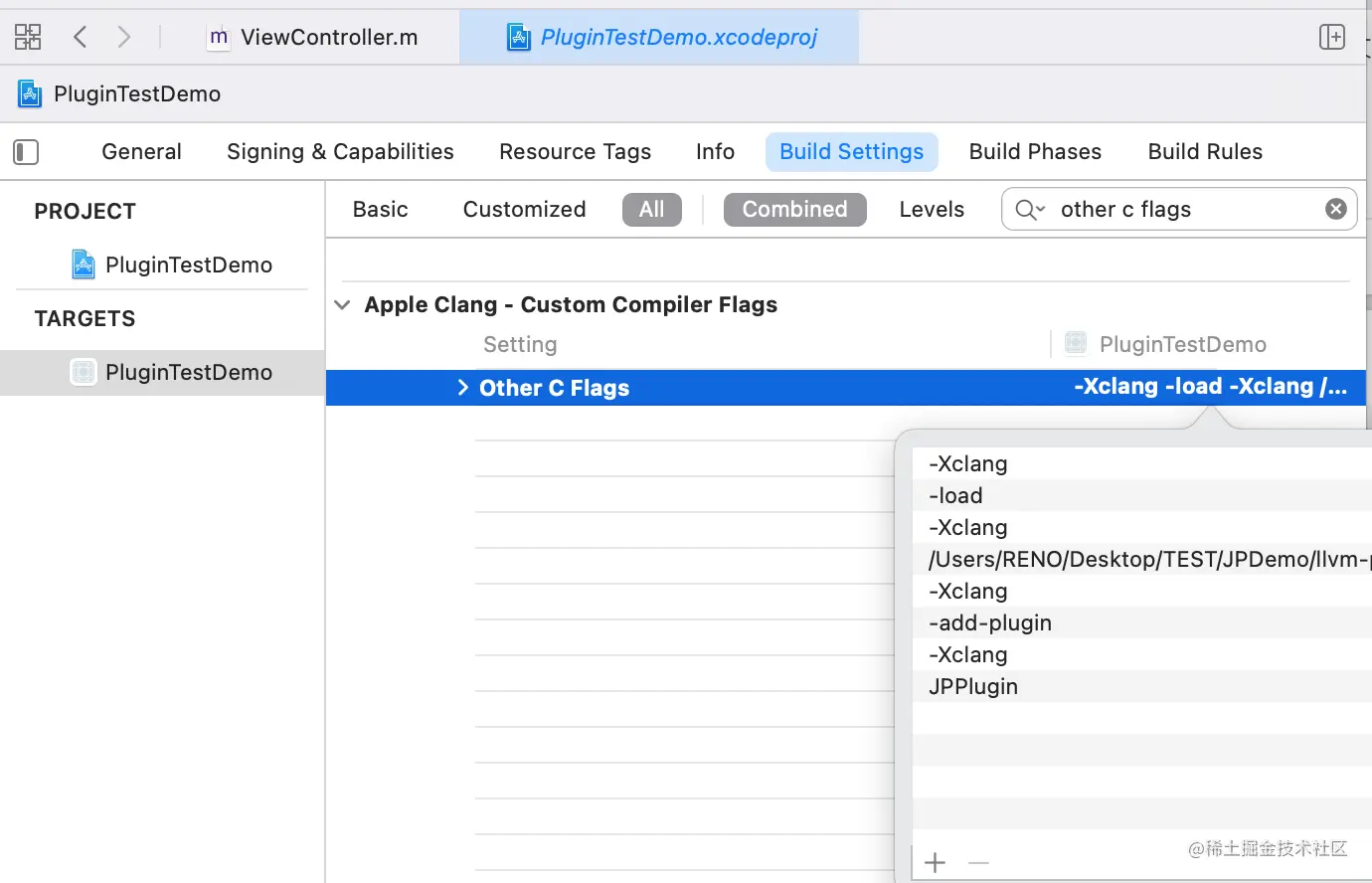Image resolution: width=1372 pixels, height=883 pixels.
Task: Add a new editor pane on the right
Action: (1331, 37)
